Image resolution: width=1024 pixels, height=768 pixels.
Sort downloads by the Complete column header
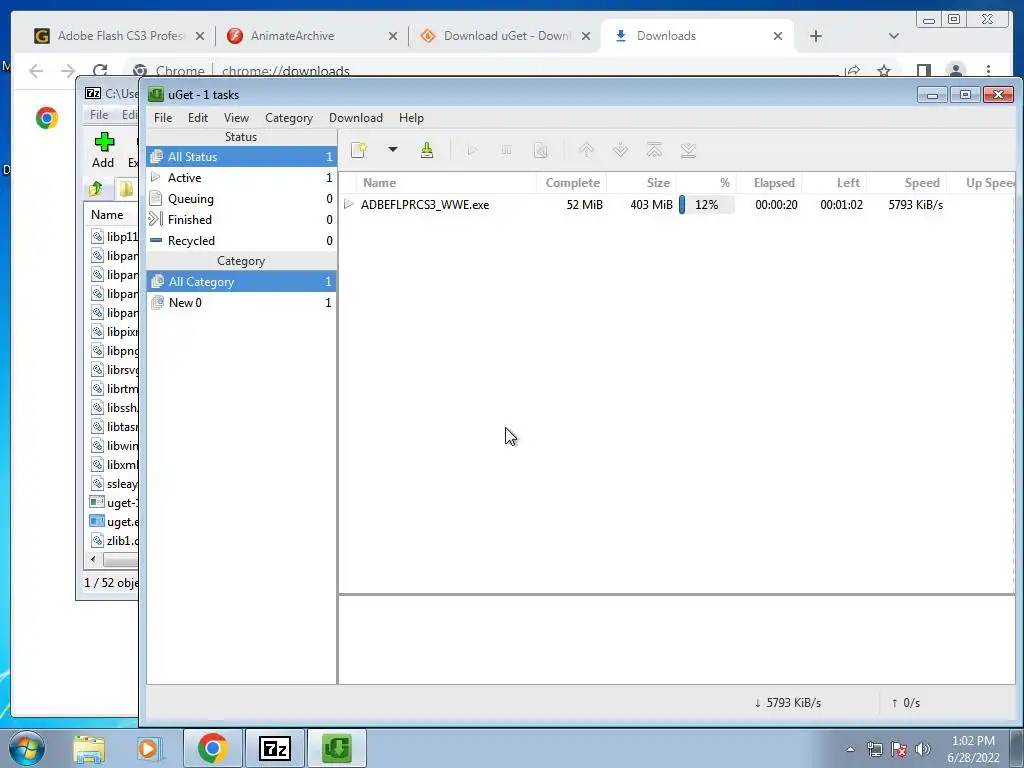pyautogui.click(x=572, y=183)
